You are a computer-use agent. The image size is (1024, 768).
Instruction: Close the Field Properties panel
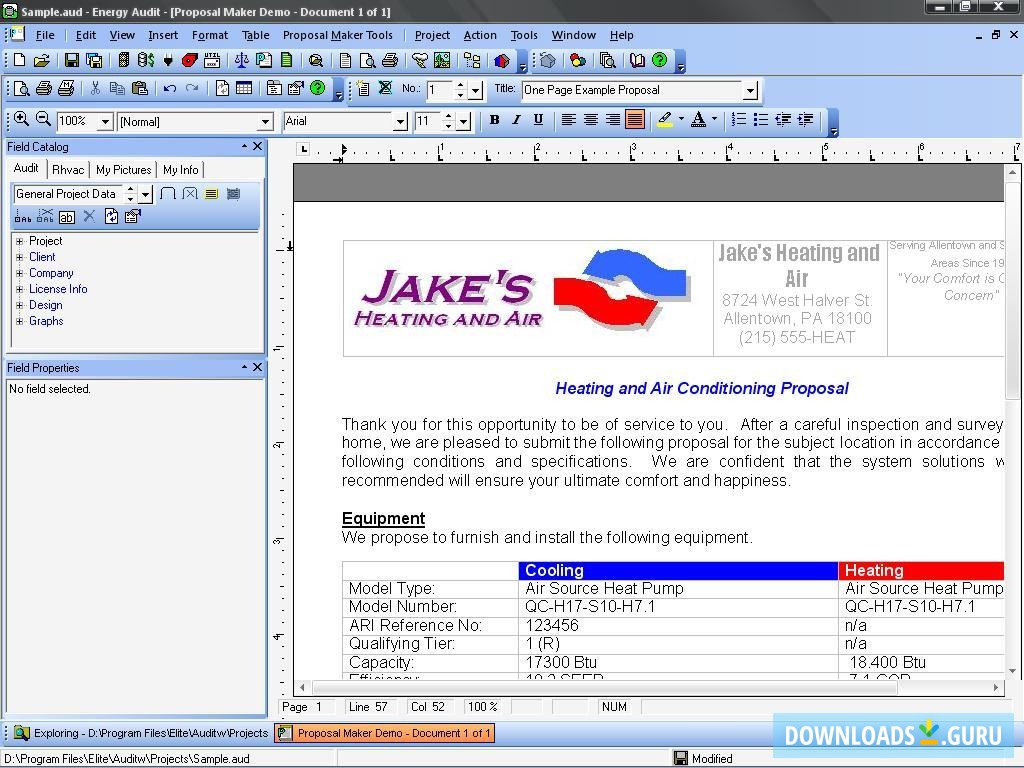click(x=257, y=367)
